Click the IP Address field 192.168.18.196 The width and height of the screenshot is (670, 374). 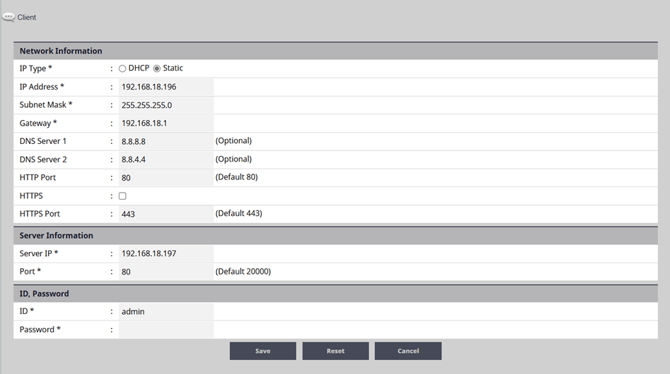pyautogui.click(x=166, y=87)
